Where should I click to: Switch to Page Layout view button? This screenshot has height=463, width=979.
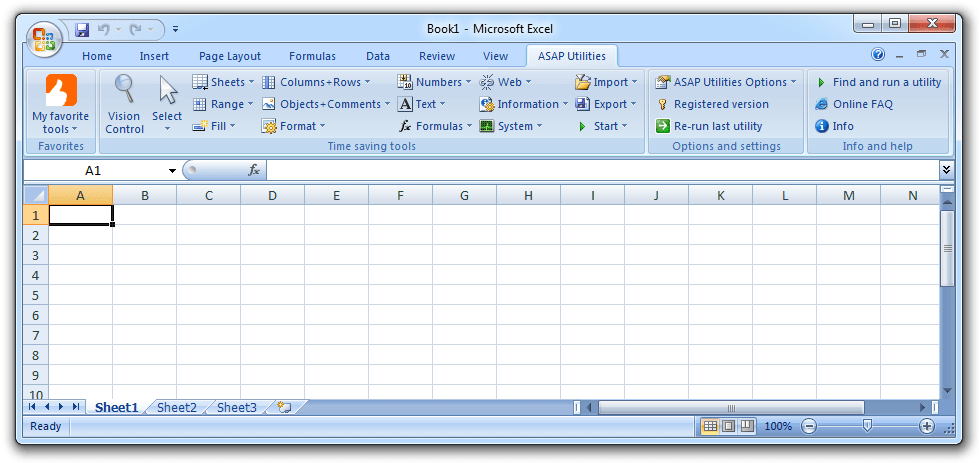[x=729, y=426]
